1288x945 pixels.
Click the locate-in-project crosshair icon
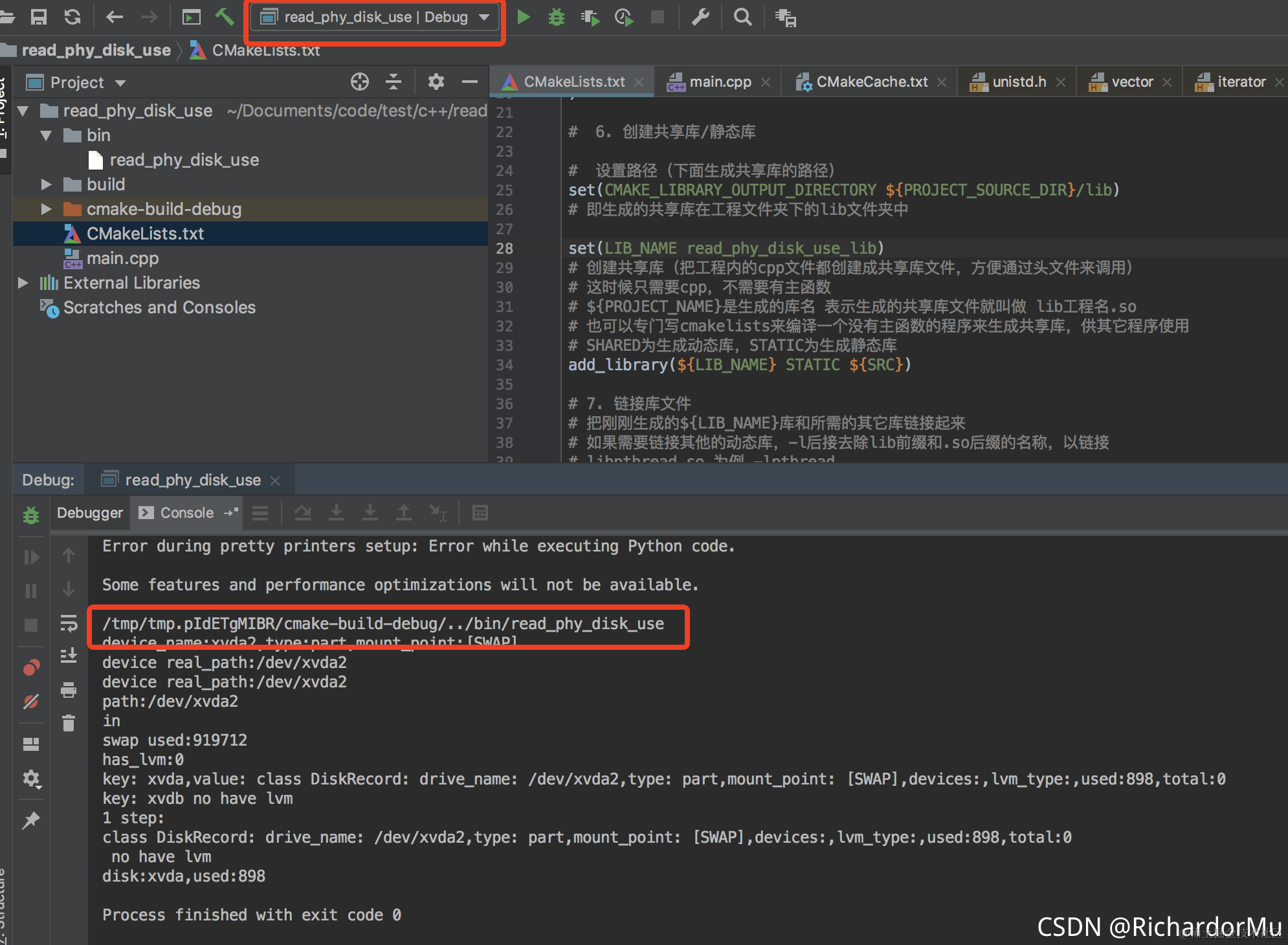tap(359, 82)
